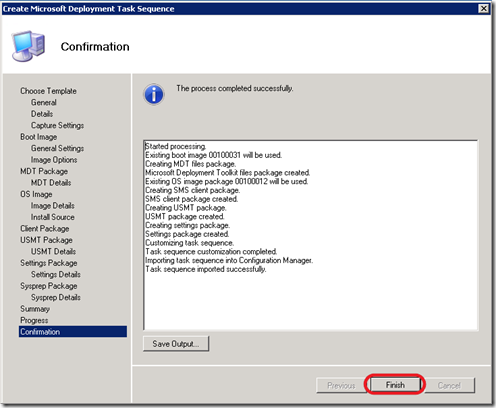Click 'Microsoft Deployment Toolkit files package created.' line
This screenshot has width=496, height=408.
coord(228,173)
